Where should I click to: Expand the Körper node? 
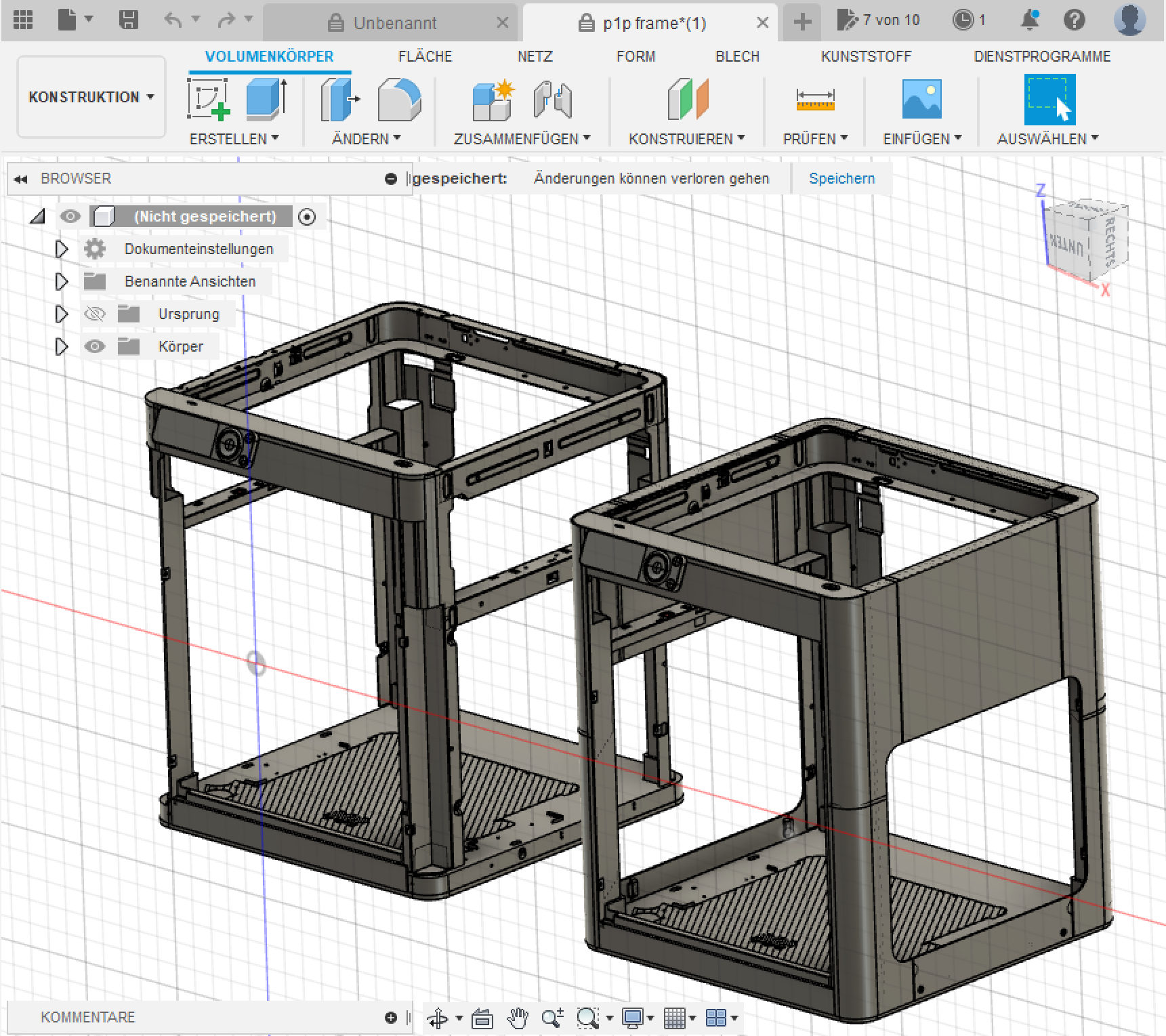(x=61, y=346)
